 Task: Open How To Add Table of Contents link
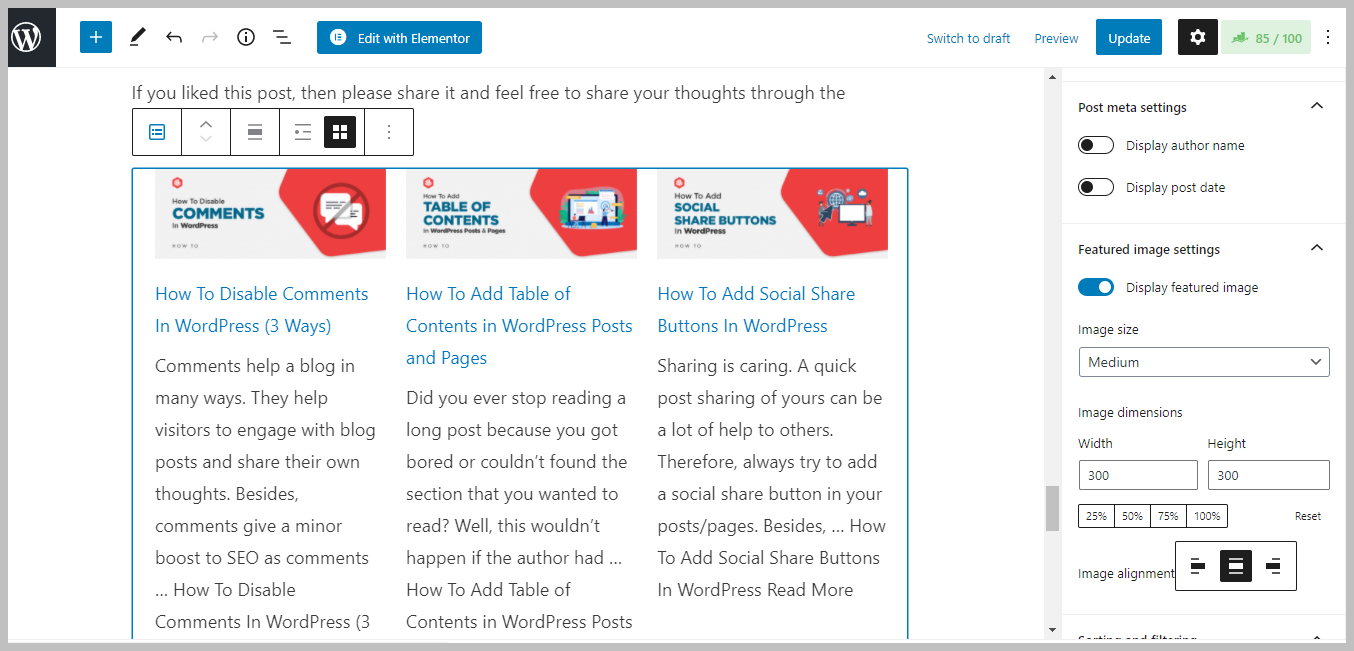[519, 326]
